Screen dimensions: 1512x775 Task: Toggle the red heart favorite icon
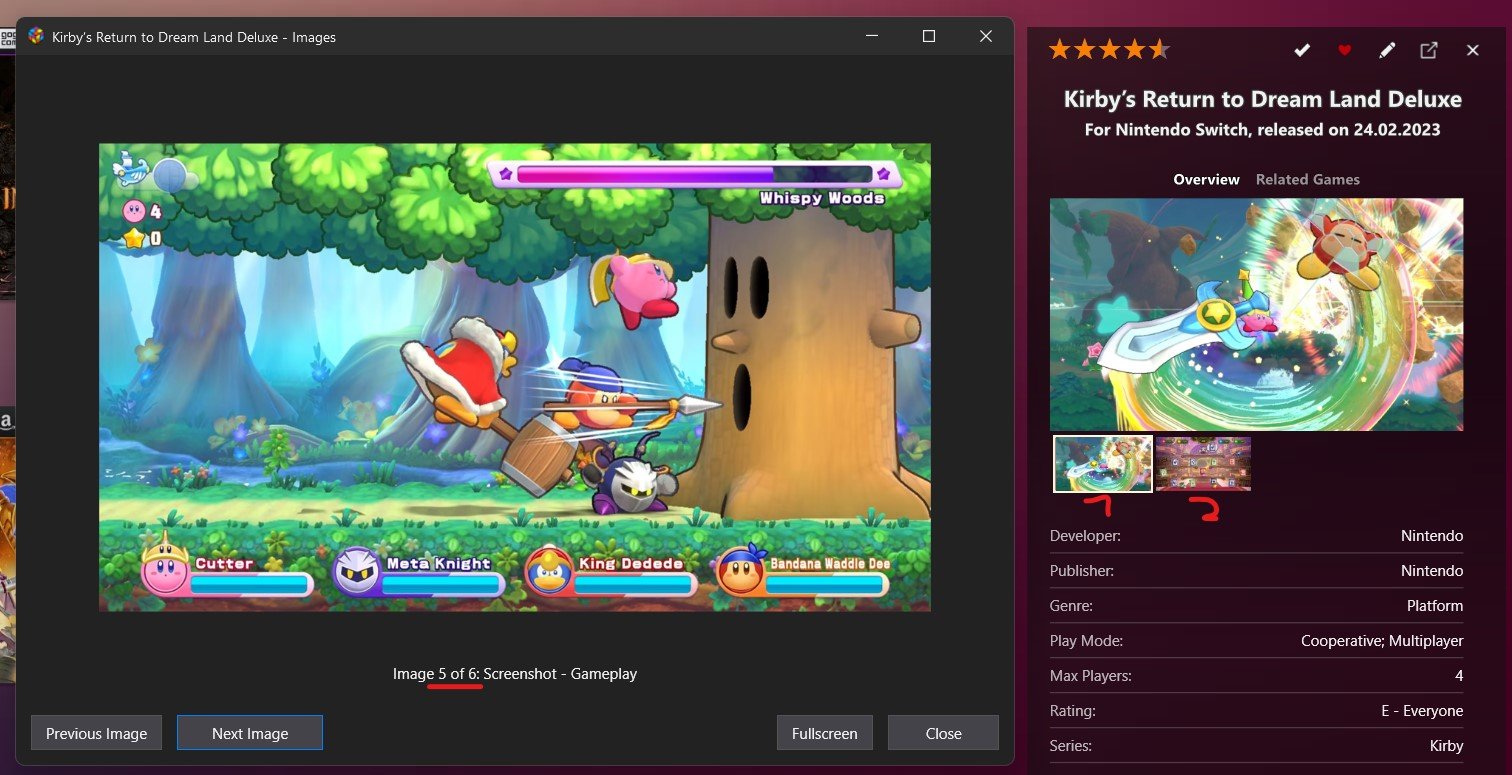(1344, 50)
